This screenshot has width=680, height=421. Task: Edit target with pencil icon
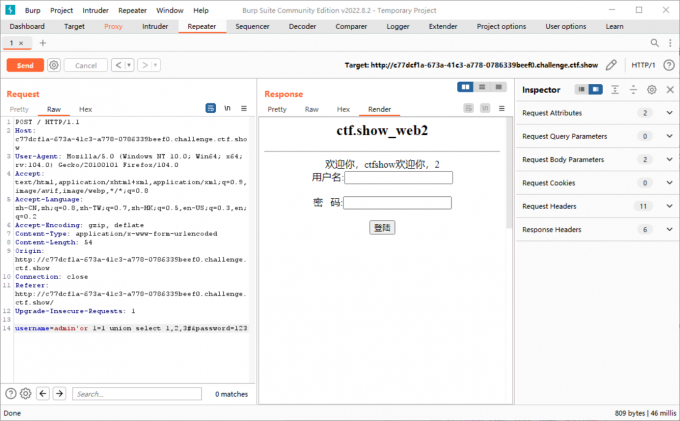pos(611,65)
